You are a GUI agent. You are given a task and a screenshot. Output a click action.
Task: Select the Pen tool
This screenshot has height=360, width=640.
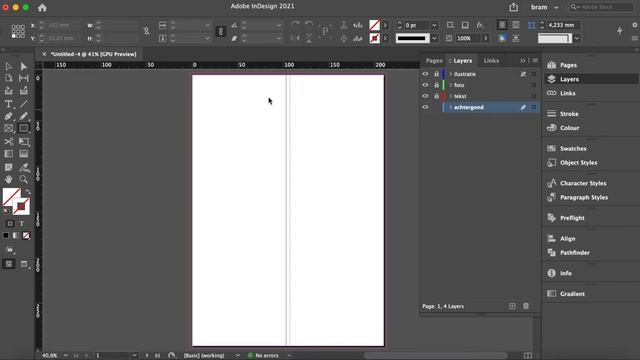click(x=9, y=116)
